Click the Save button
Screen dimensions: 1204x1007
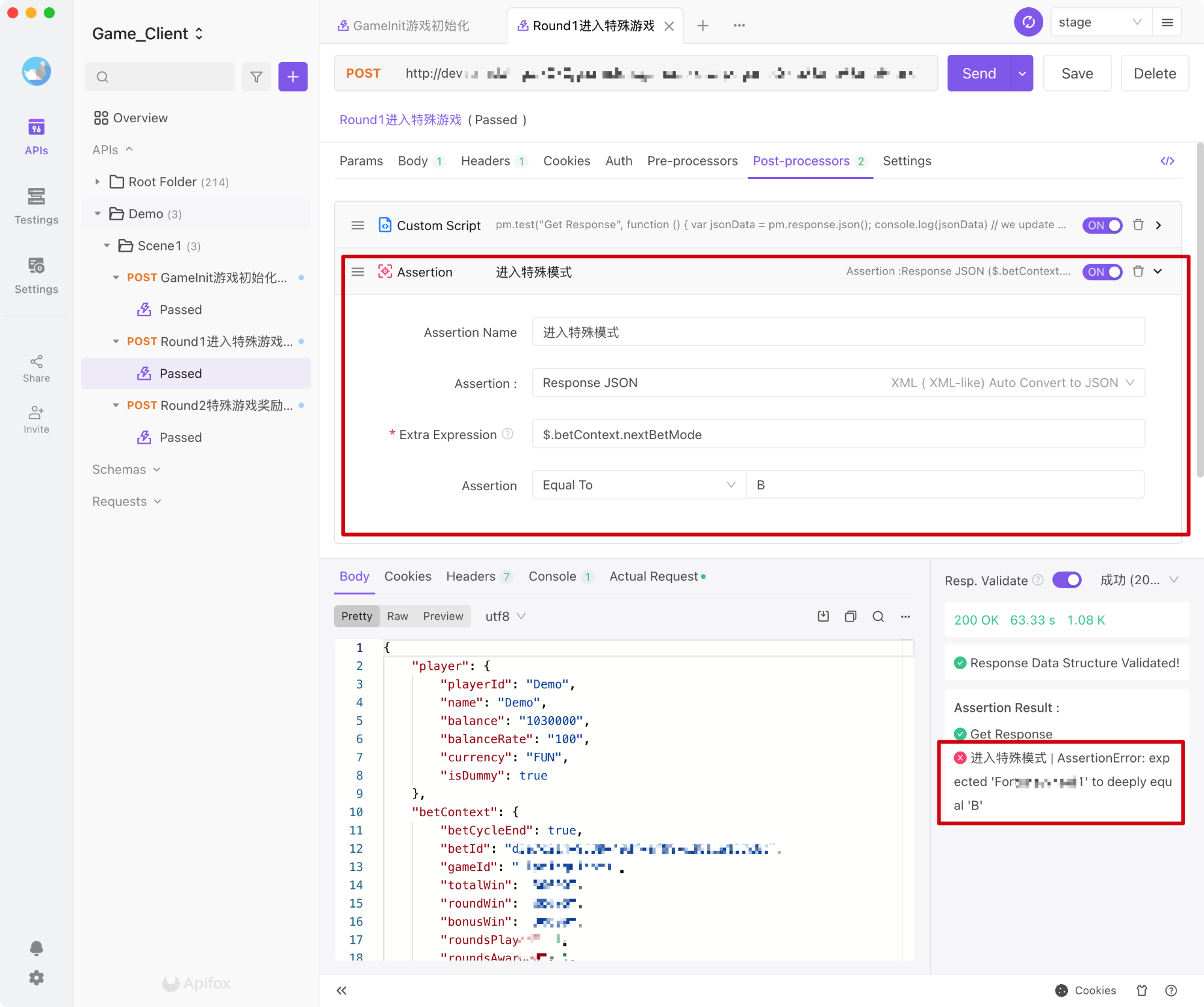[x=1077, y=73]
